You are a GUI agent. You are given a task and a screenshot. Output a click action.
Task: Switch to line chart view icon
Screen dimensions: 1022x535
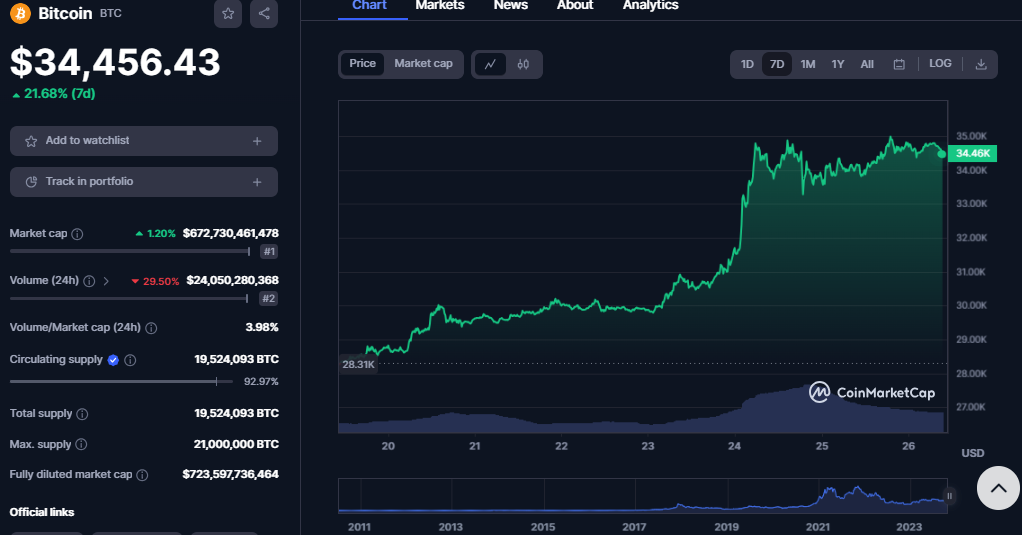tap(490, 64)
